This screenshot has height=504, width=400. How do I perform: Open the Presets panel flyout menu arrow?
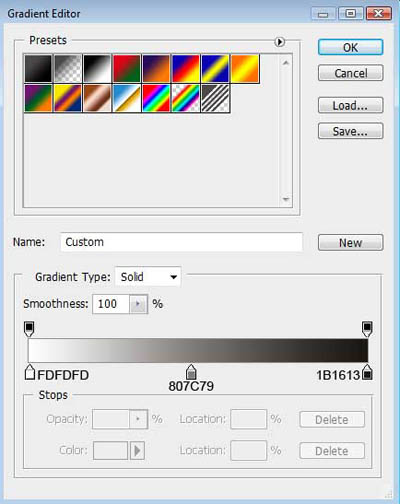[x=280, y=42]
